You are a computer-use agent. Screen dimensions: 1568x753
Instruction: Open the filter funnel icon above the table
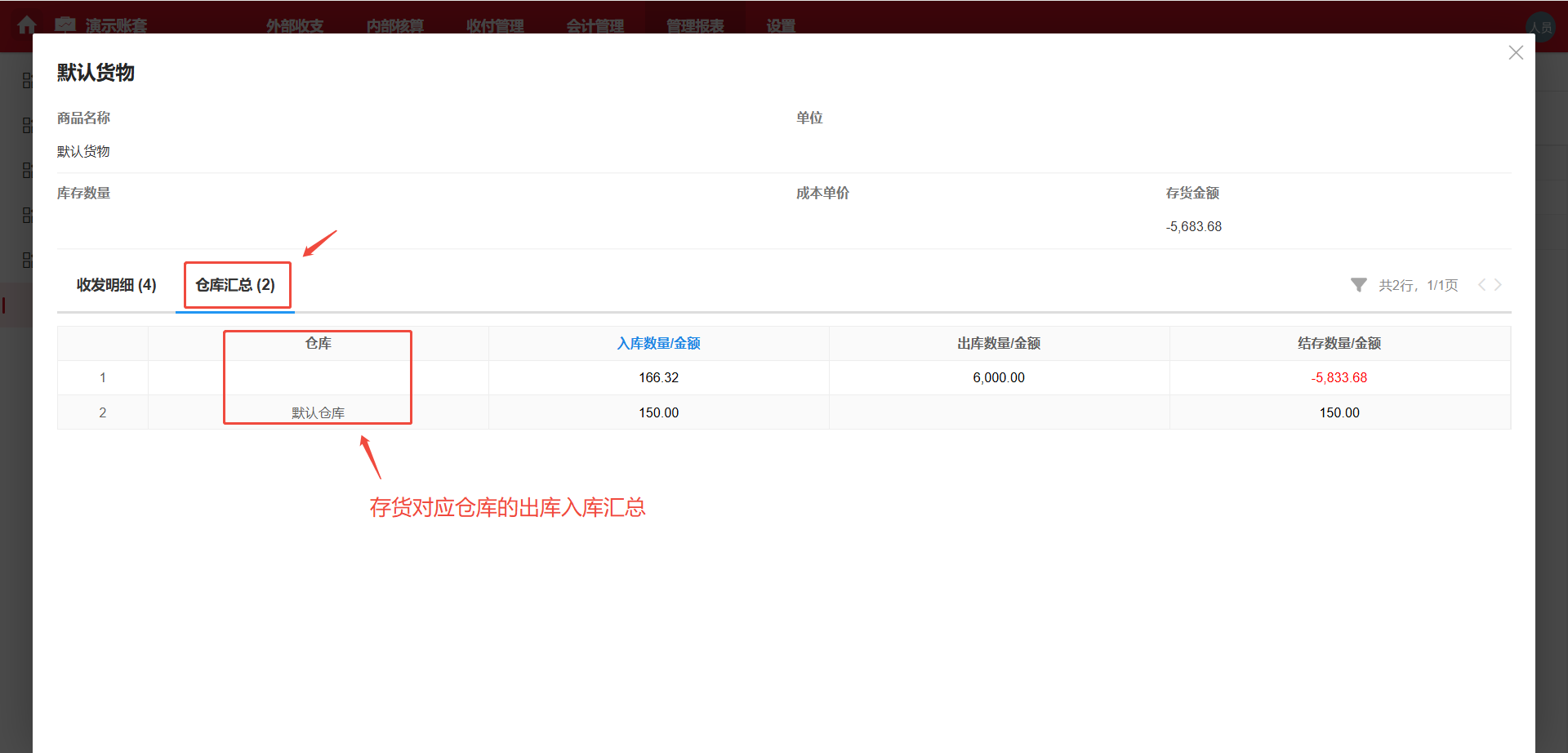(x=1358, y=284)
